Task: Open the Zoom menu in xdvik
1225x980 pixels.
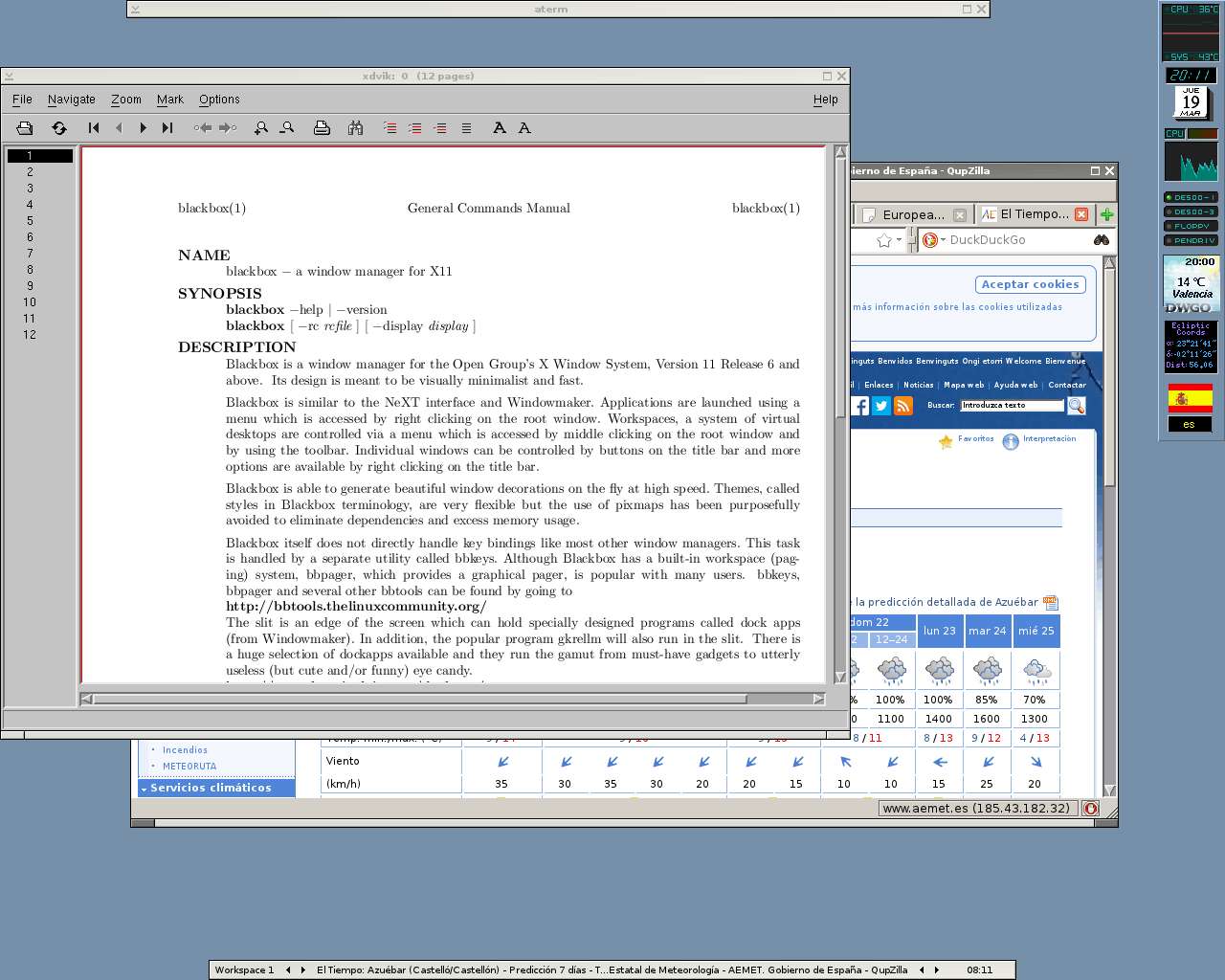Action: tap(126, 100)
